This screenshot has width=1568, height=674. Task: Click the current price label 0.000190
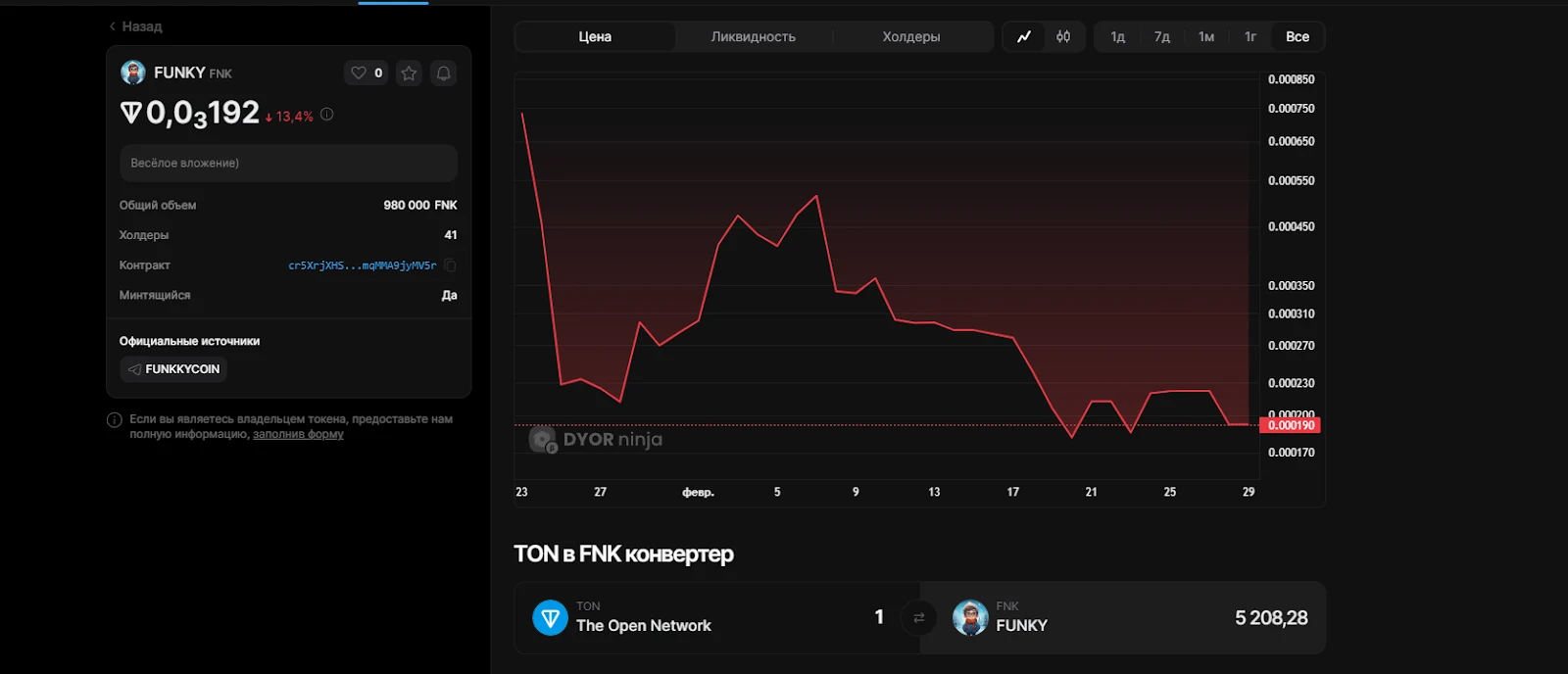pos(1290,425)
